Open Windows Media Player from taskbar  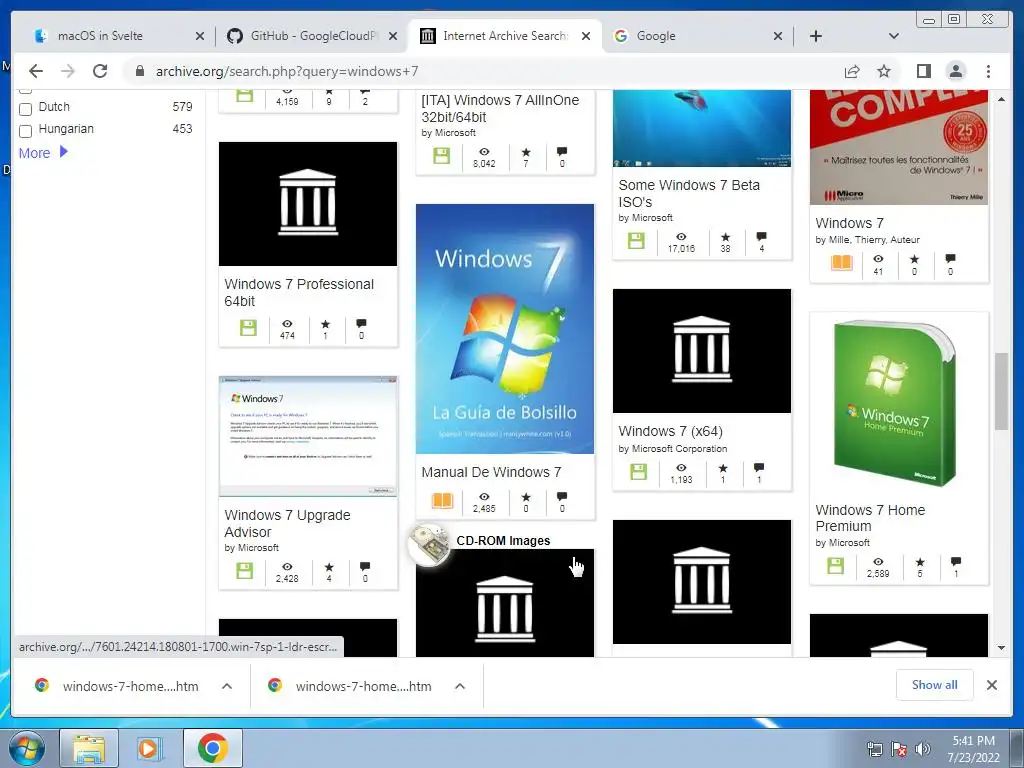[x=149, y=748]
